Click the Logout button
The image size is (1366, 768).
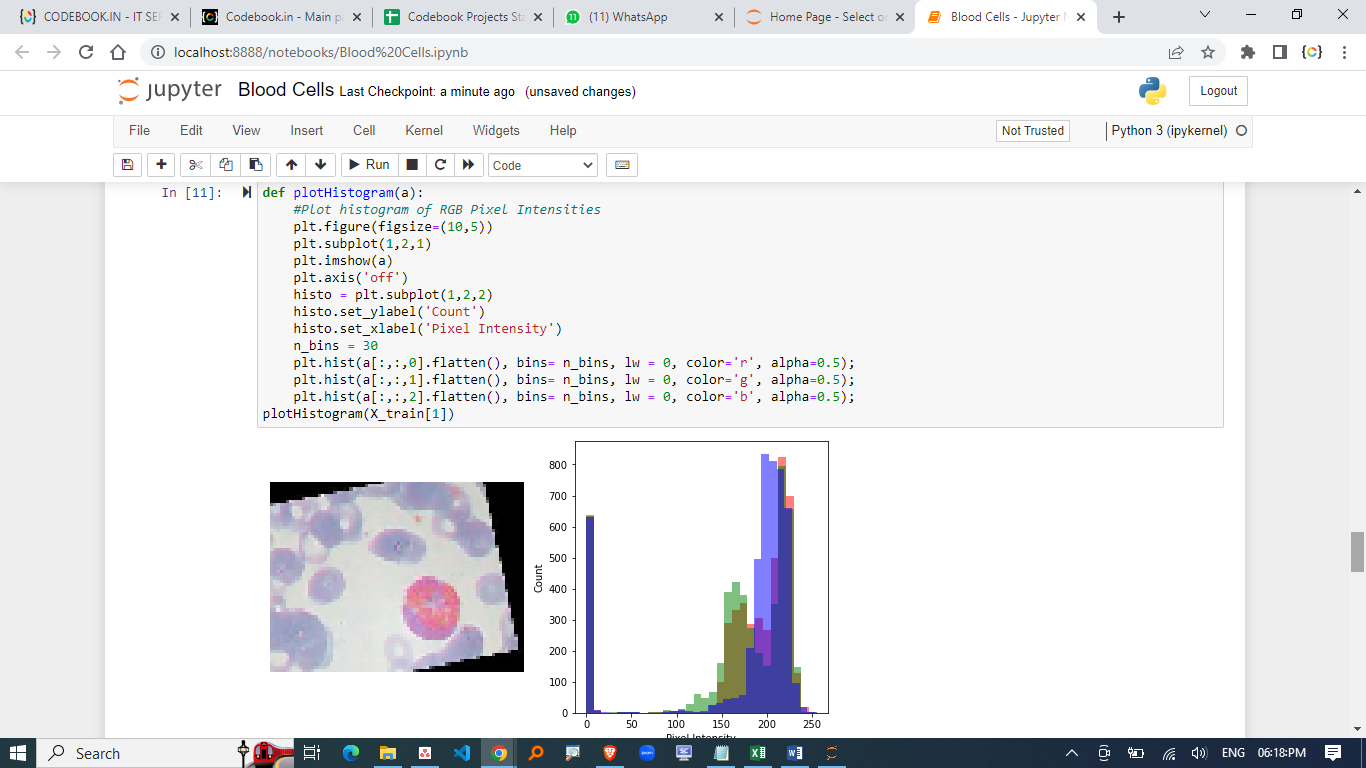(x=1218, y=91)
